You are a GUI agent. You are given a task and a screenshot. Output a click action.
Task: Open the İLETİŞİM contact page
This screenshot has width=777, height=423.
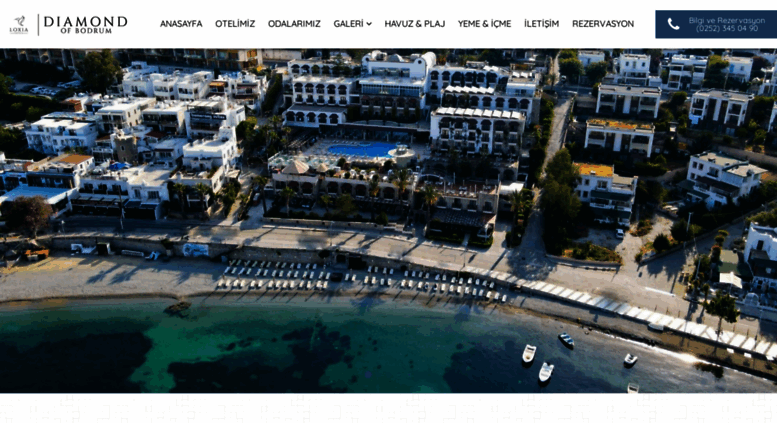tap(542, 24)
